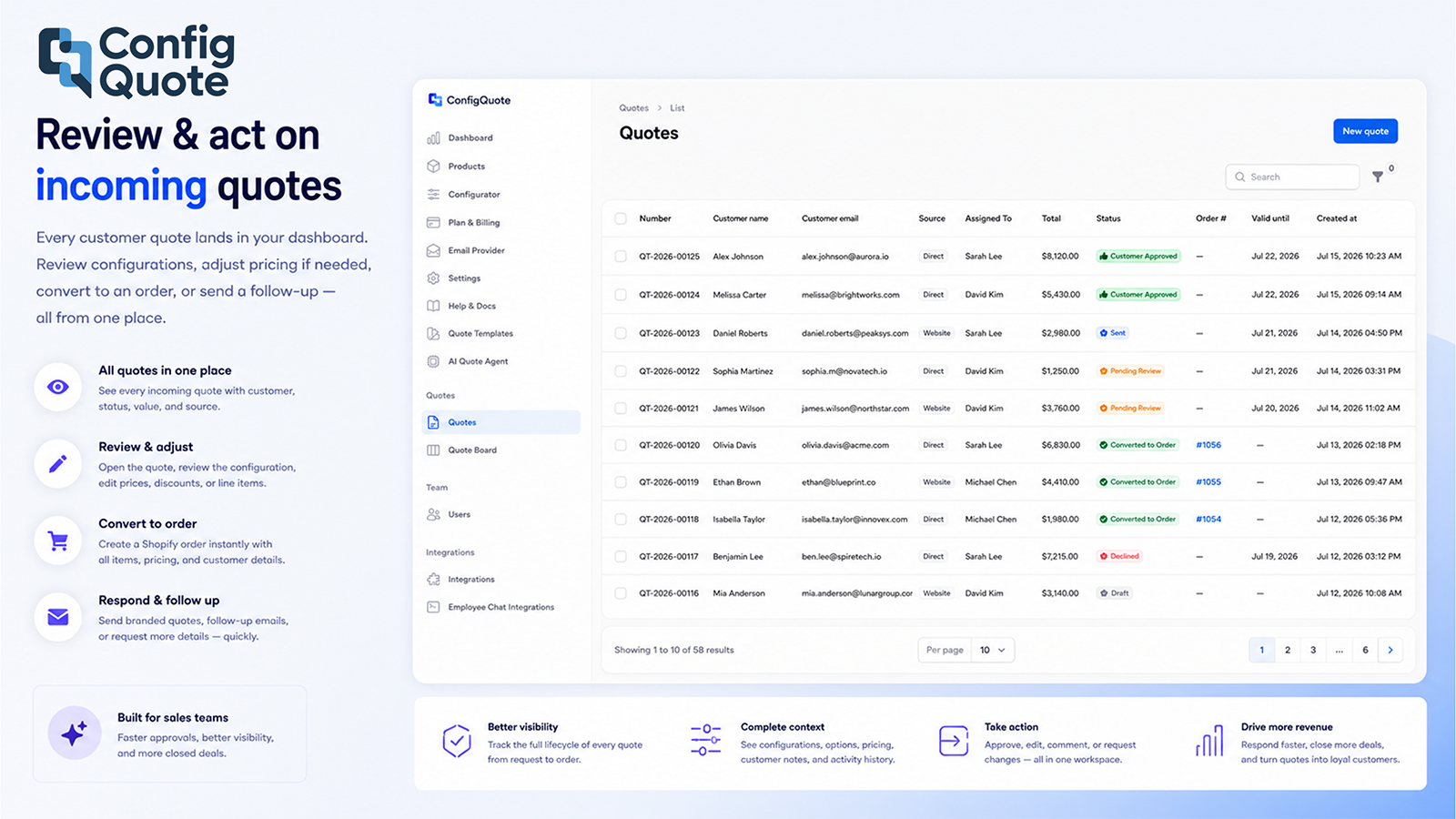
Task: Open order link #1055
Action: point(1208,482)
